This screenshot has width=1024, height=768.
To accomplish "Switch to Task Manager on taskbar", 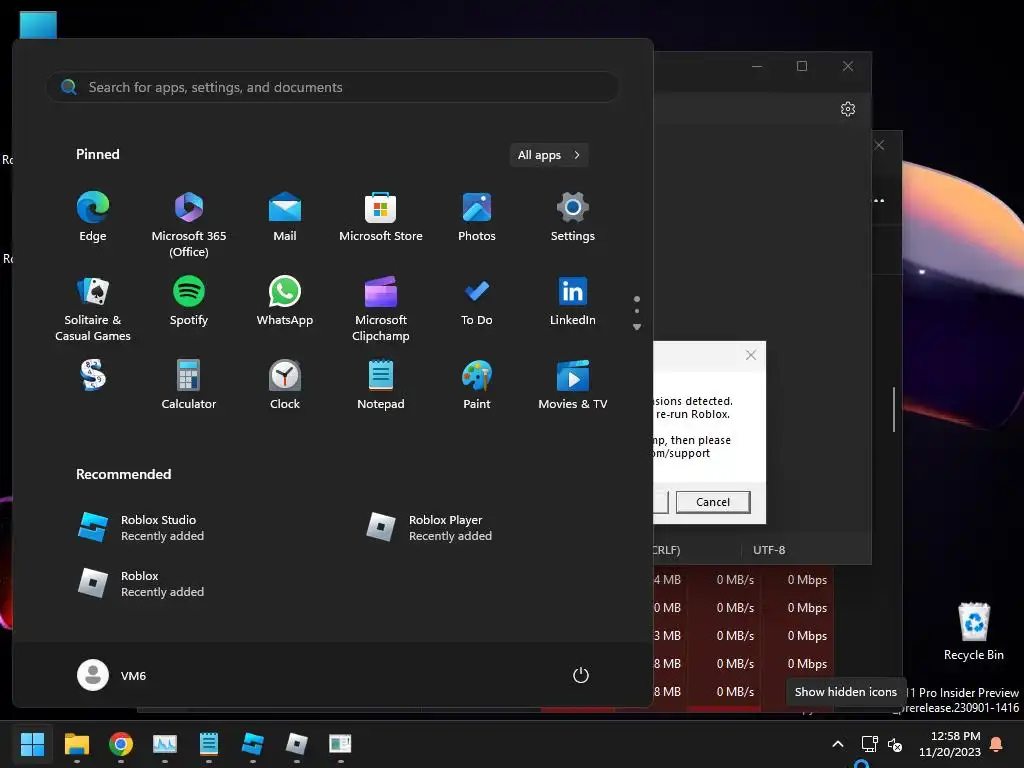I will tap(165, 744).
